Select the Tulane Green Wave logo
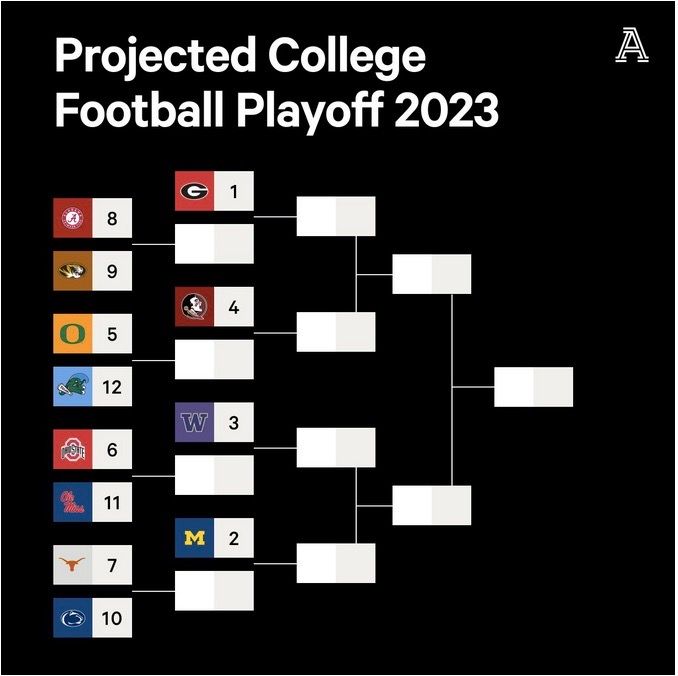Image resolution: width=678 pixels, height=676 pixels. [x=73, y=387]
